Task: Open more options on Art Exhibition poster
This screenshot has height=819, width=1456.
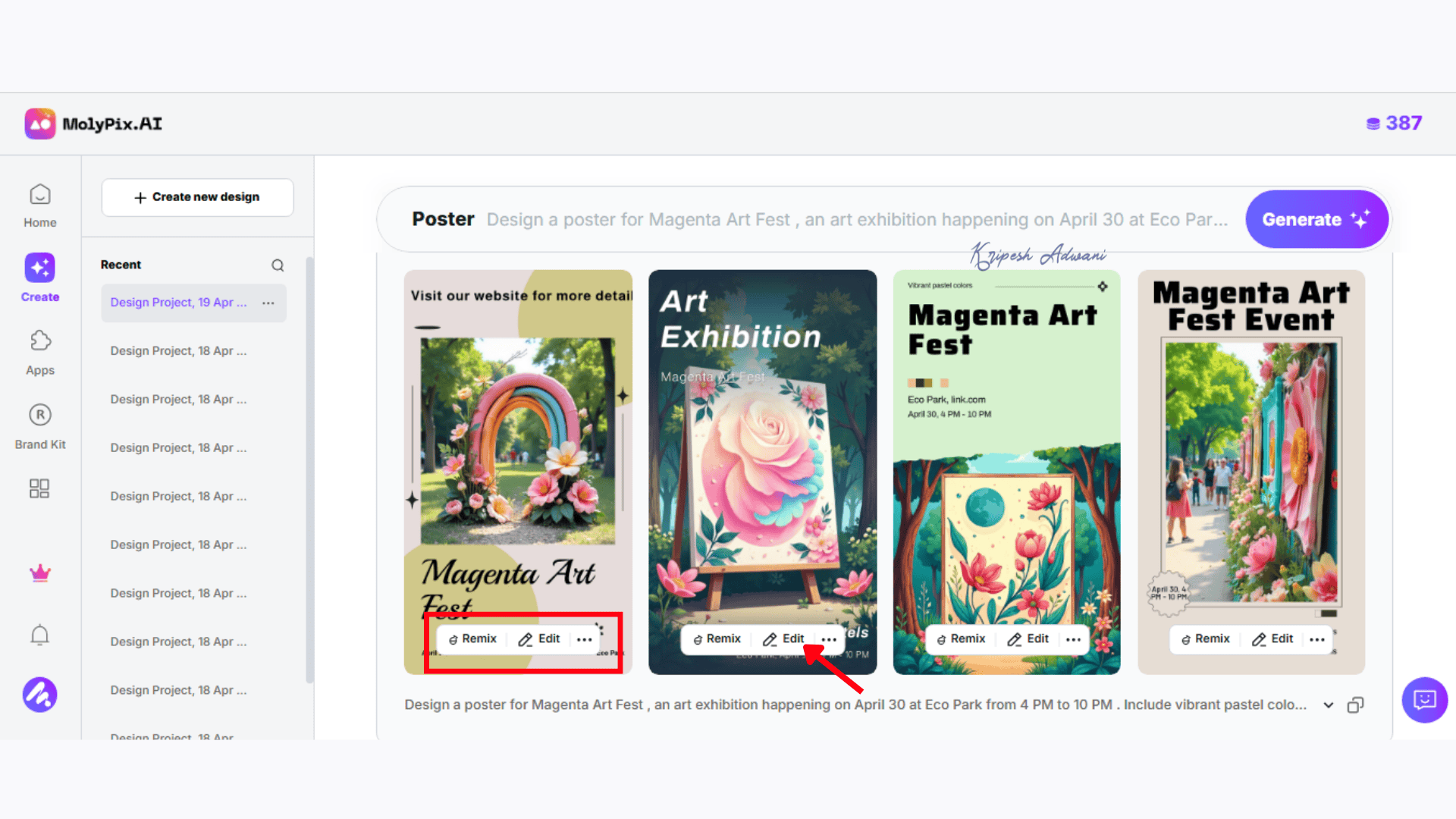Action: point(829,639)
